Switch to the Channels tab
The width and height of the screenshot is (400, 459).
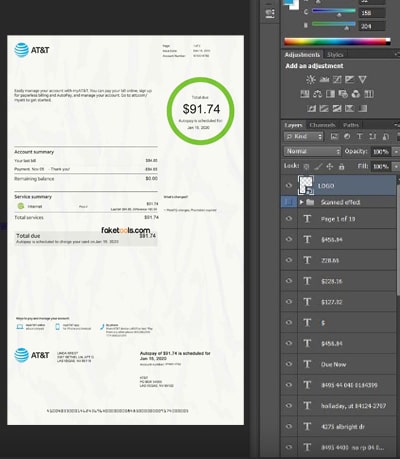(322, 125)
